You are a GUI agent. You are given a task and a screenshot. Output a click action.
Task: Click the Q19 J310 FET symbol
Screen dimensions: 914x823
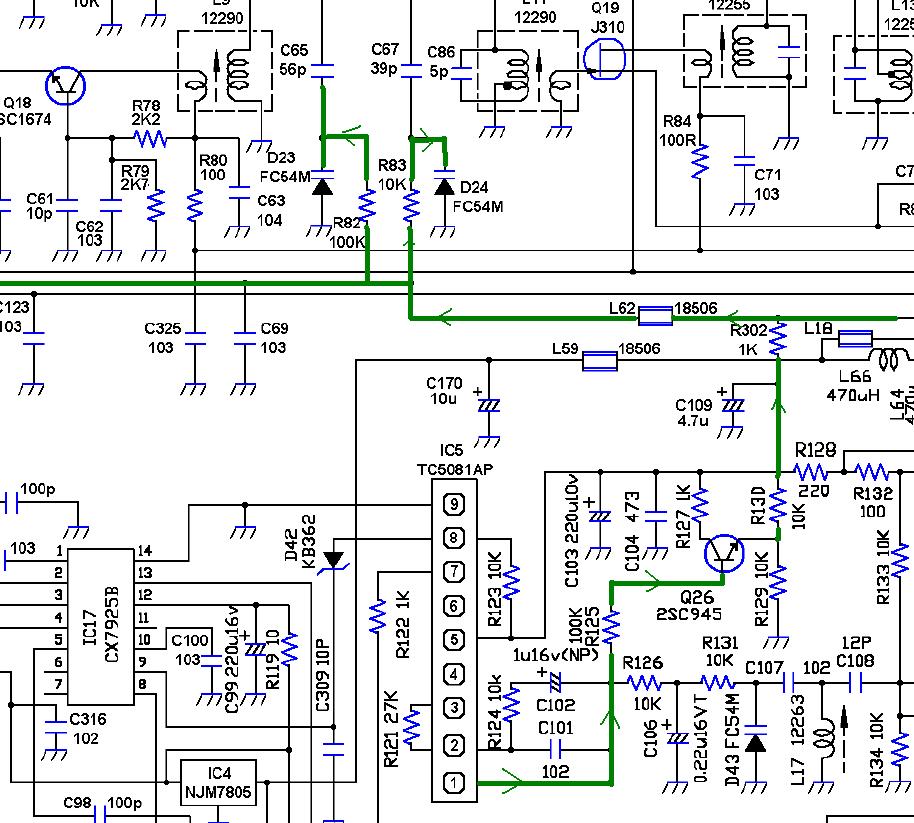(604, 58)
